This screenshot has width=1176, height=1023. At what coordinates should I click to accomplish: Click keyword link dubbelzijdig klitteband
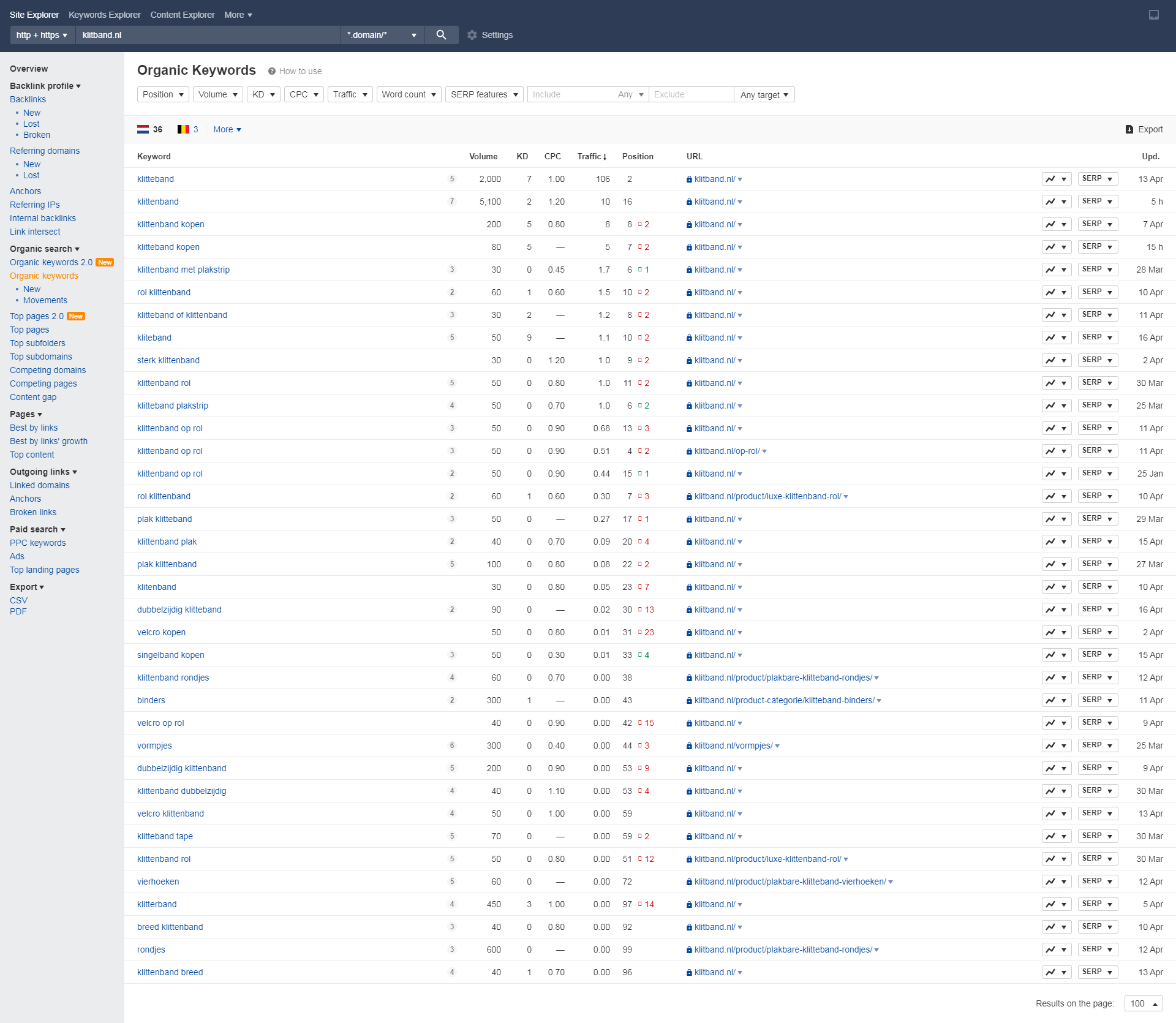pos(179,610)
